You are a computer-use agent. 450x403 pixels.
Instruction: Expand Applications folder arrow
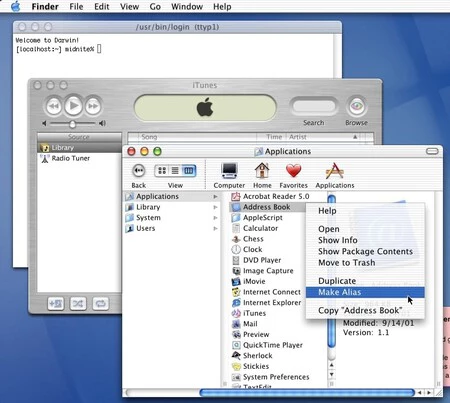(216, 197)
